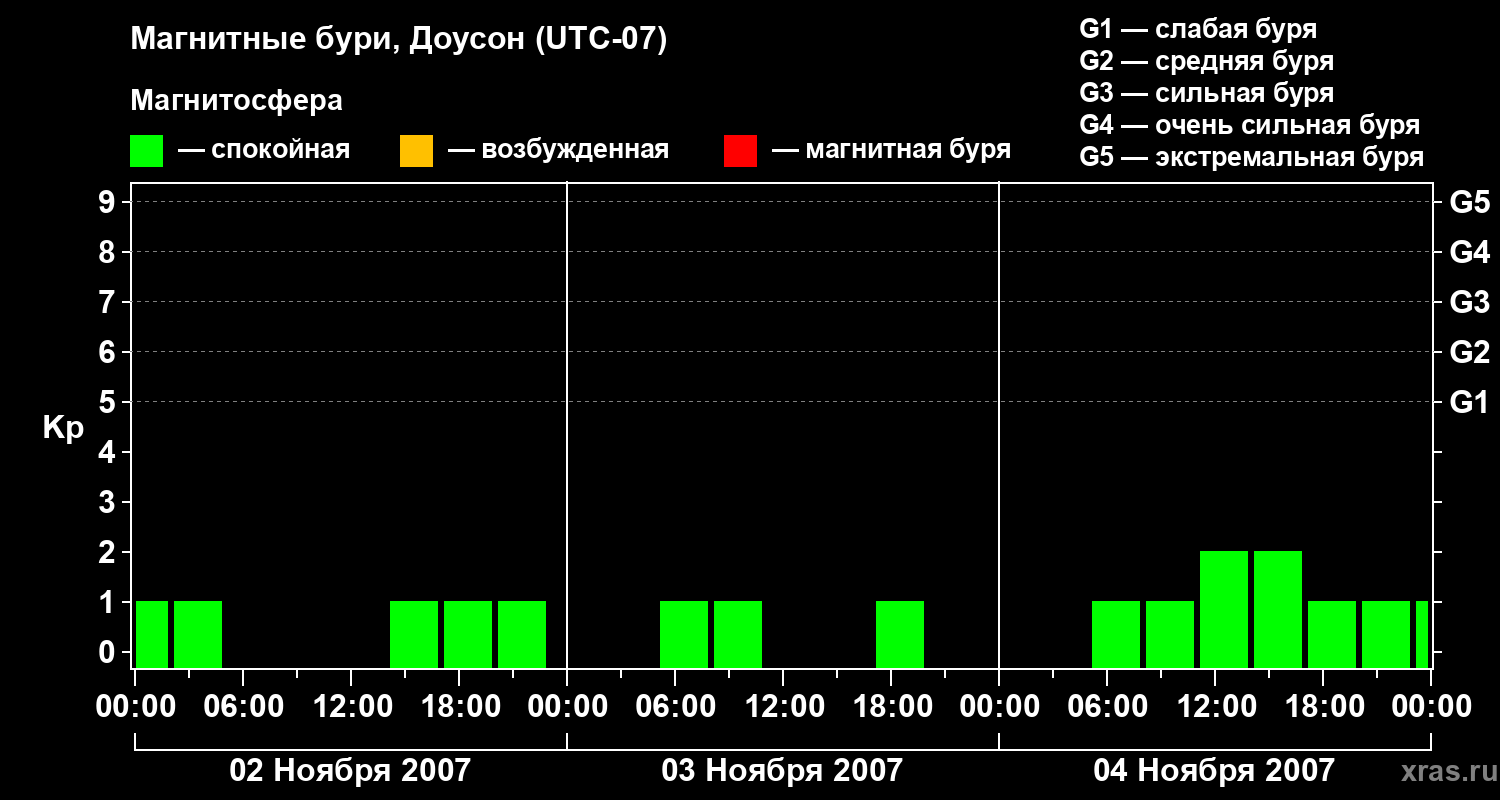The image size is (1500, 800).
Task: Click the '04 Ноября 2007' date label
Action: coord(1214,770)
